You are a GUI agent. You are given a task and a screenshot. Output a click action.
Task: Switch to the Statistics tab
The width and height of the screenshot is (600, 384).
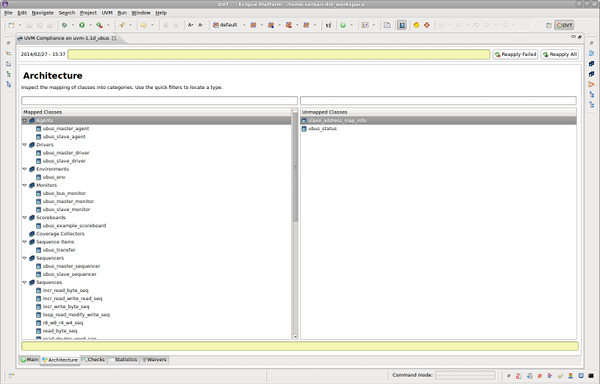point(123,360)
